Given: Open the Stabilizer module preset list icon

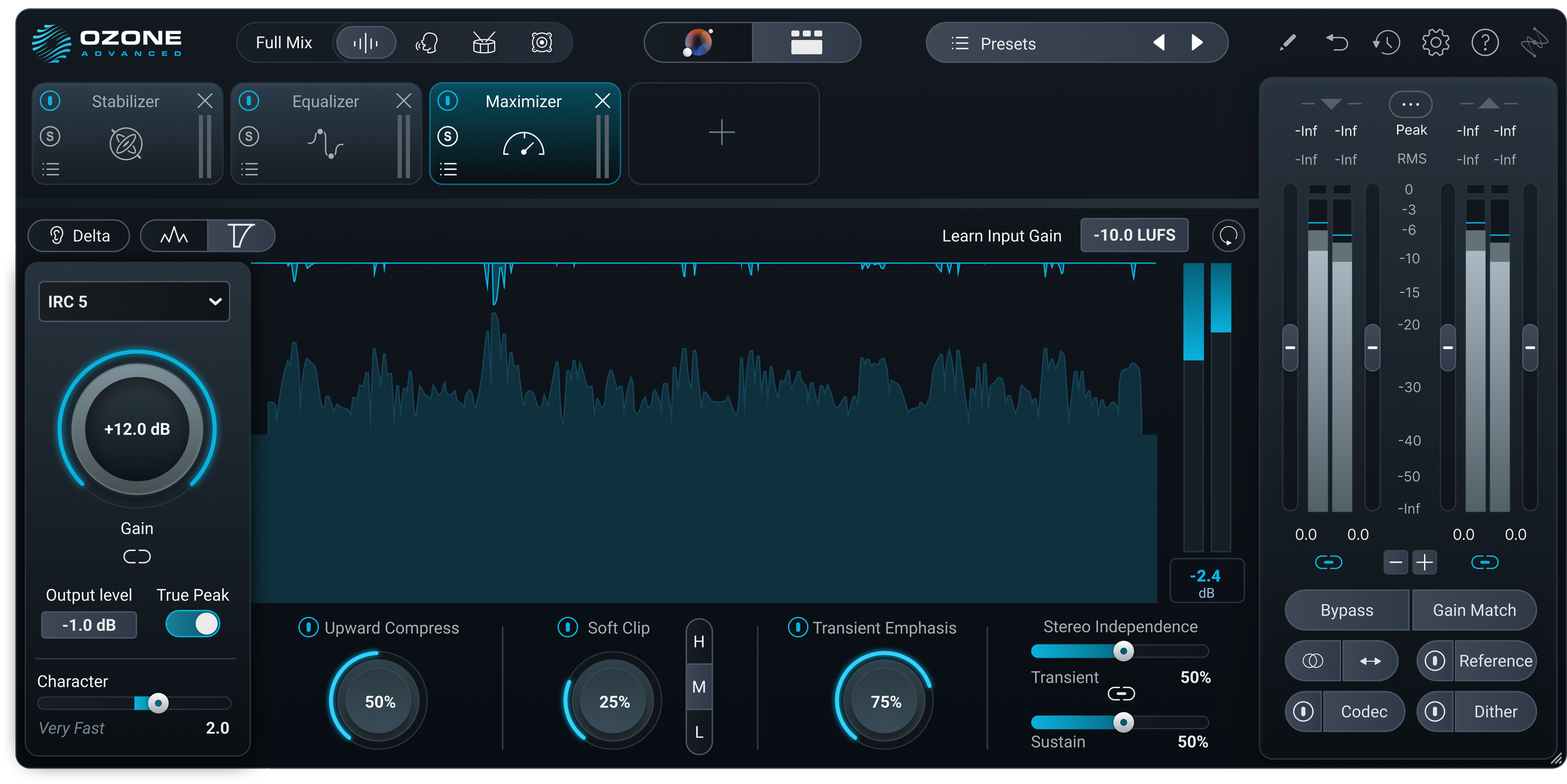Looking at the screenshot, I should tap(51, 169).
